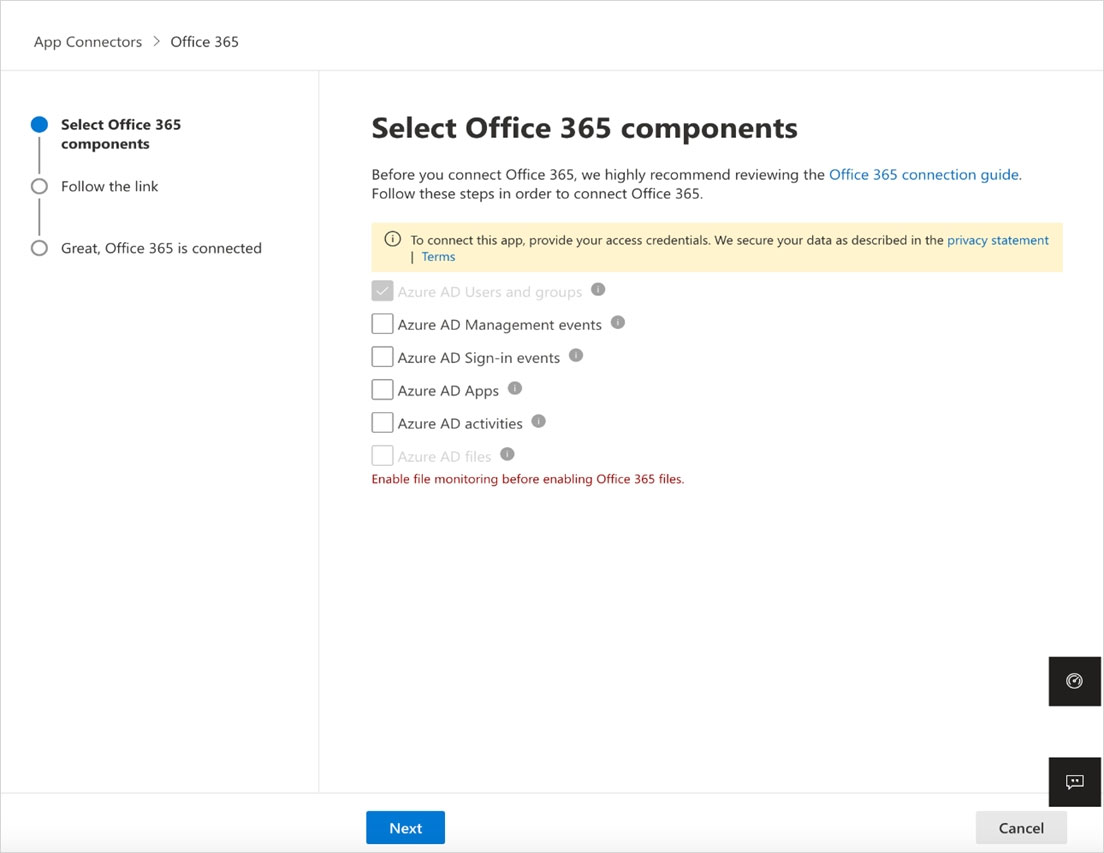
Task: Check the Azure AD Apps box
Action: click(382, 390)
